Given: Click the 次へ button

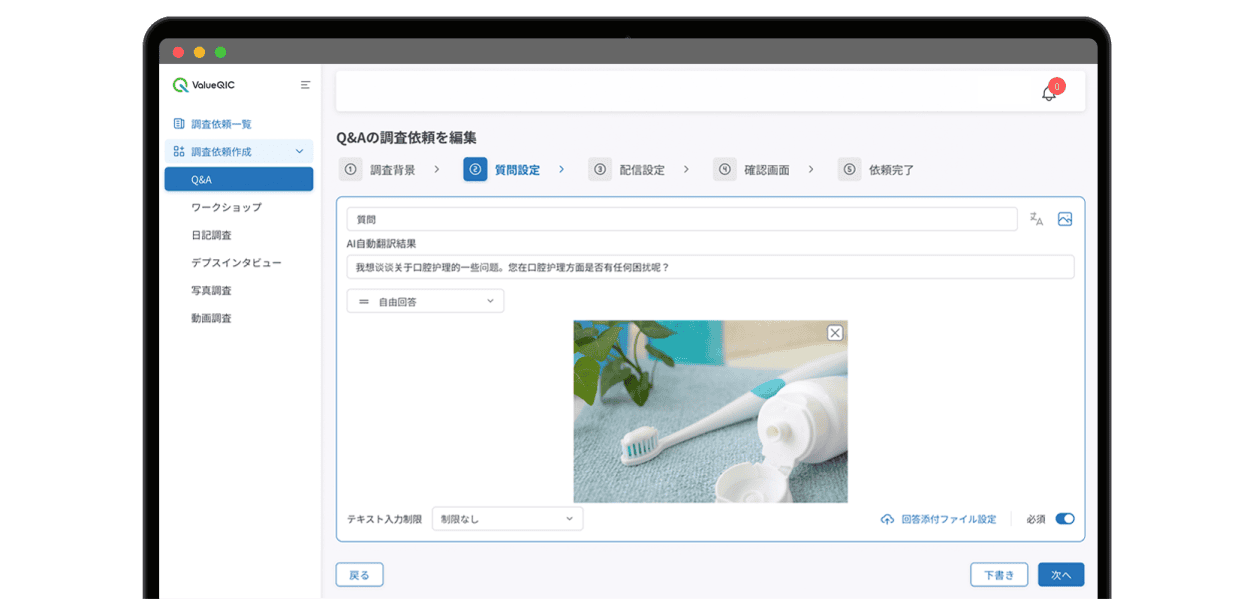Looking at the screenshot, I should tap(1060, 575).
